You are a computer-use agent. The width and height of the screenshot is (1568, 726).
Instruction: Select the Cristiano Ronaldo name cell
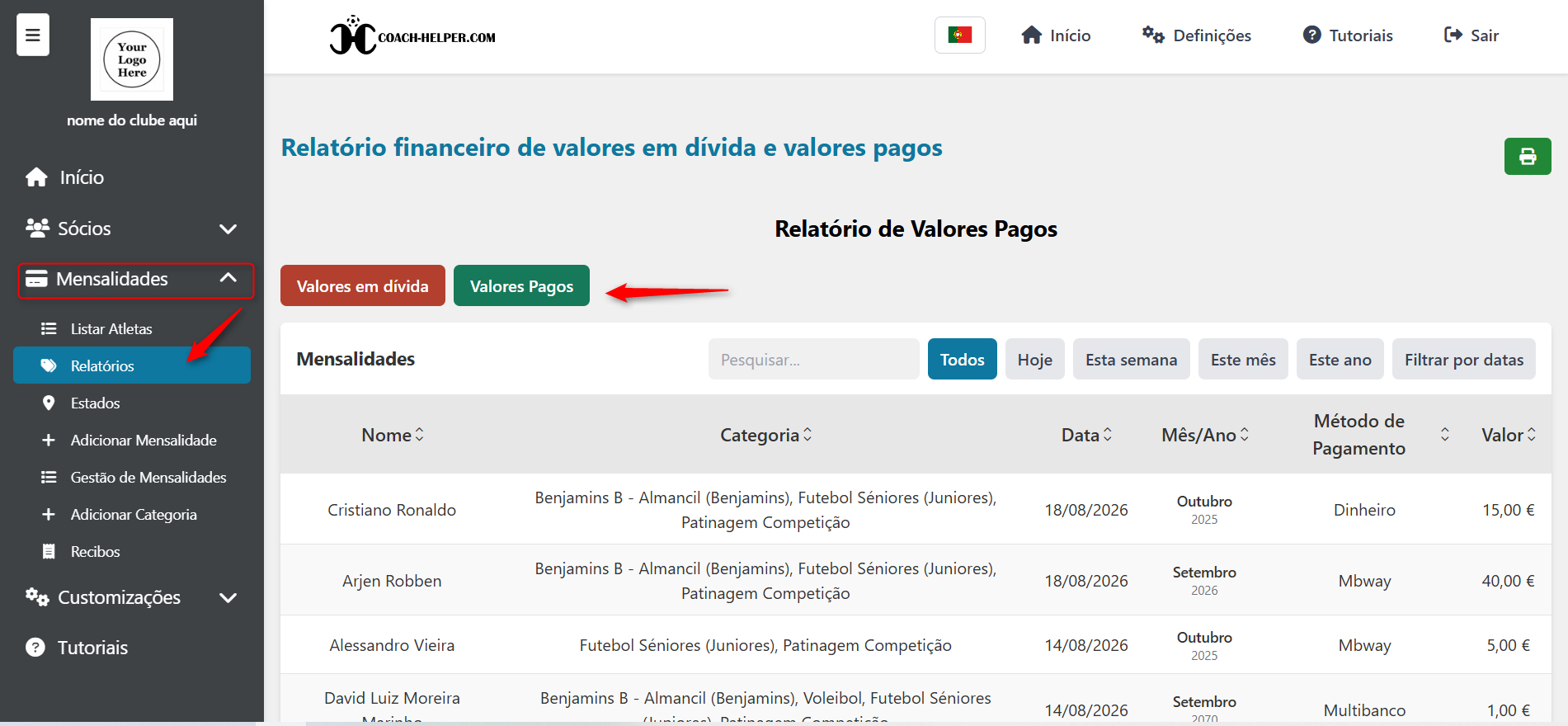pyautogui.click(x=392, y=510)
